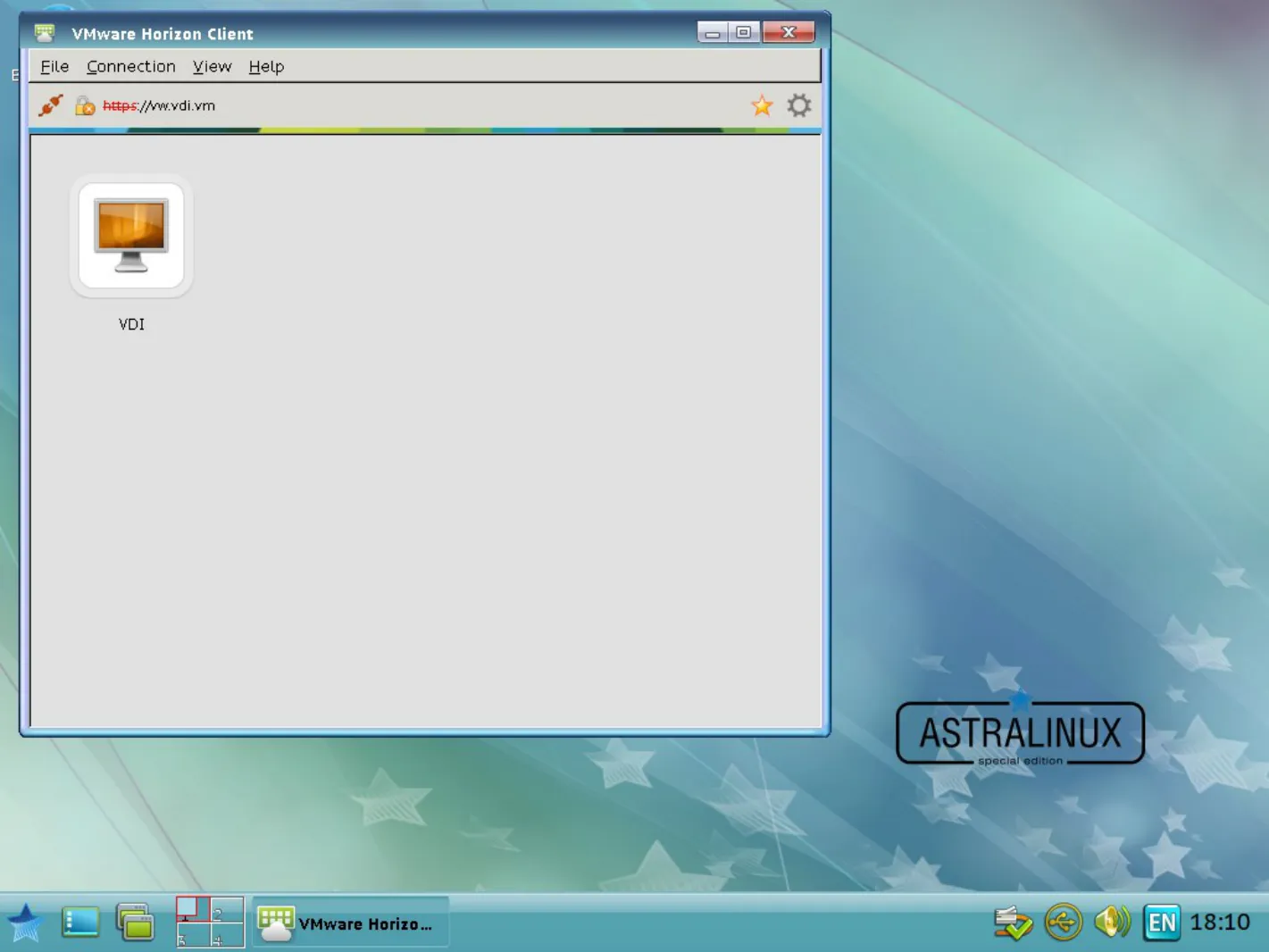Click the VDI label under the desktop icon
Screen dimensions: 1269x952
(x=131, y=324)
